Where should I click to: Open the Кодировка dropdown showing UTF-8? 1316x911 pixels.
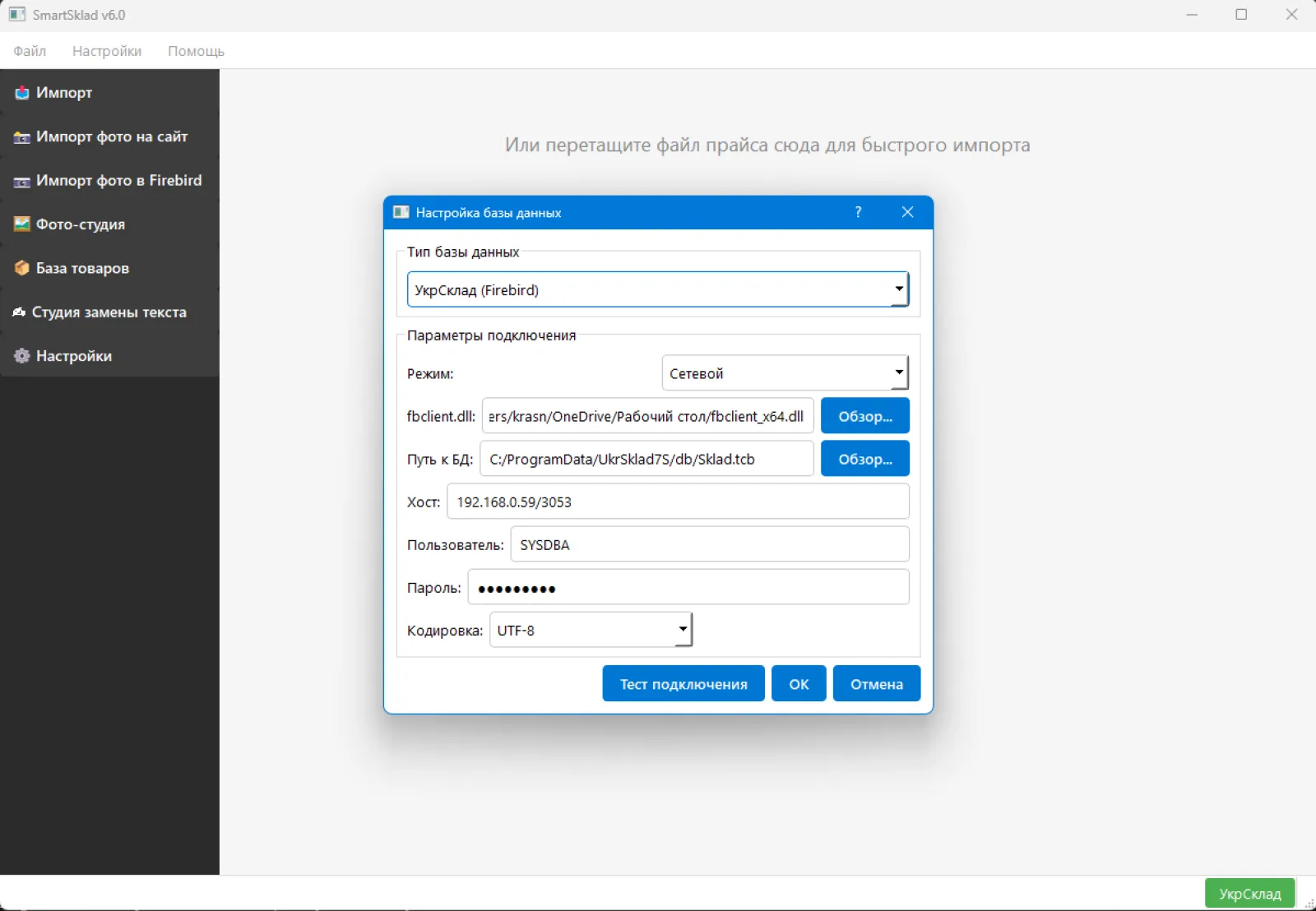(591, 631)
